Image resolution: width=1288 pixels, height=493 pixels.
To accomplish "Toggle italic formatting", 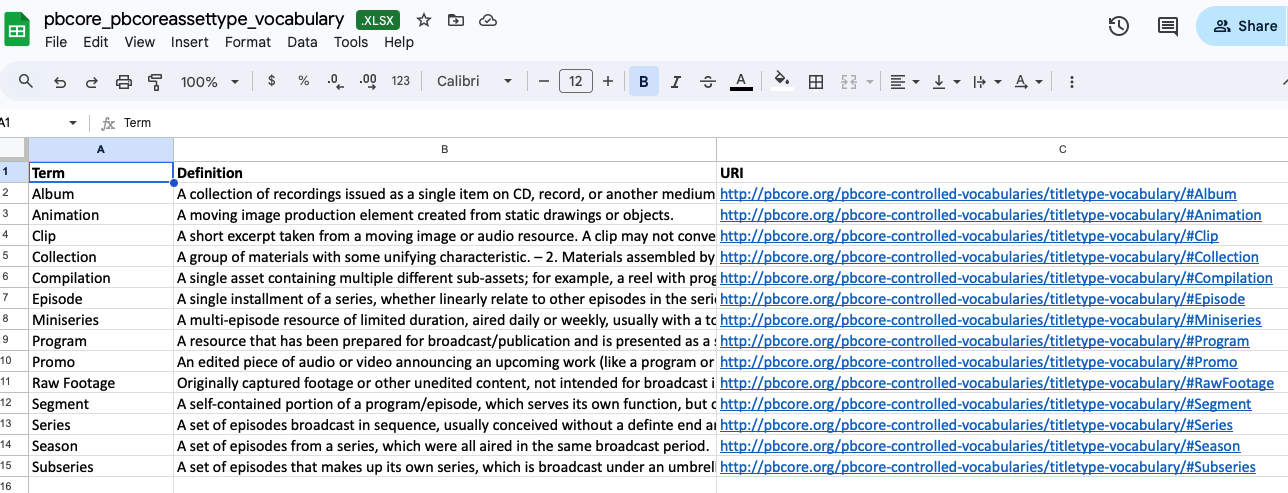I will tap(676, 82).
